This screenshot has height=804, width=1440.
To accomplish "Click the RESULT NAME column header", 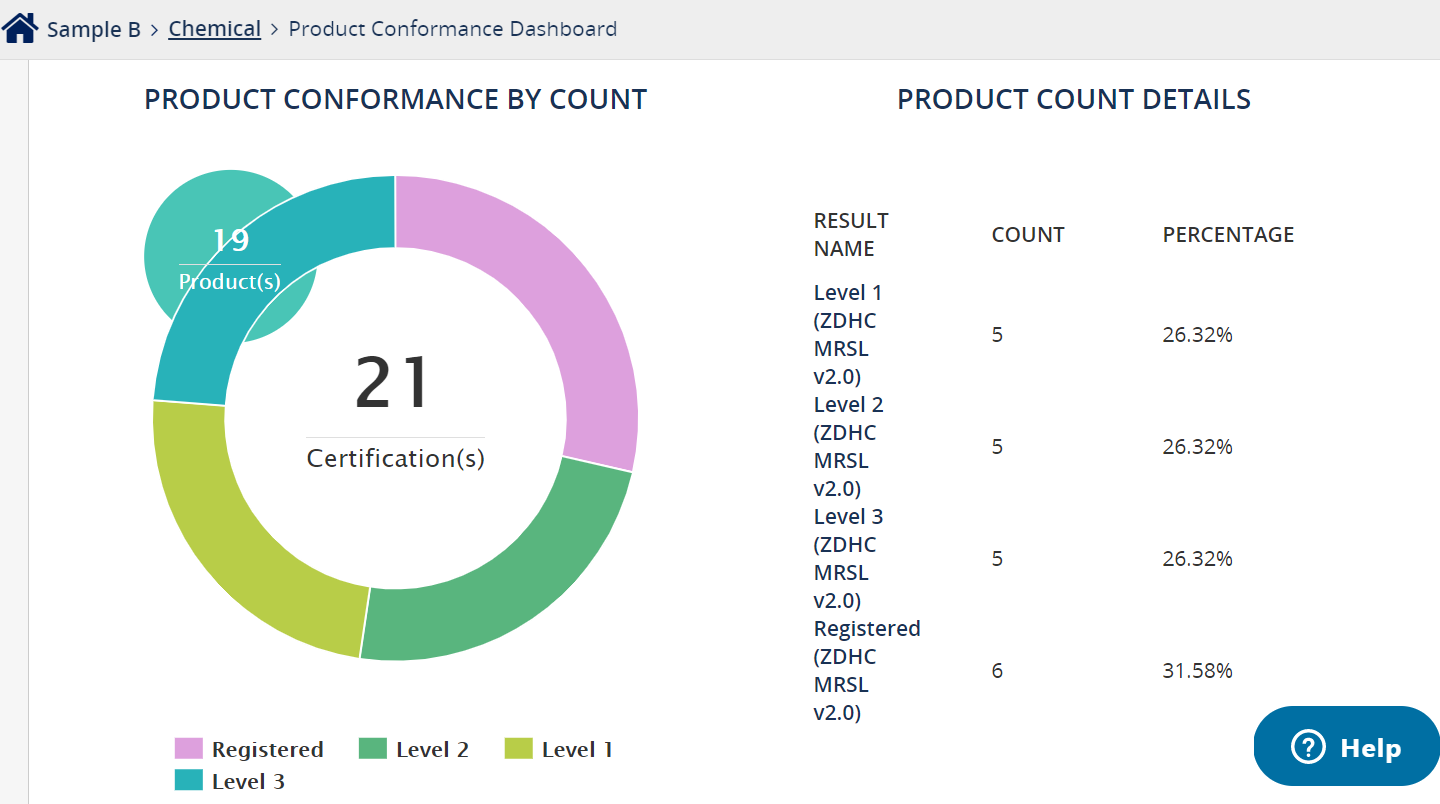I will coord(851,235).
